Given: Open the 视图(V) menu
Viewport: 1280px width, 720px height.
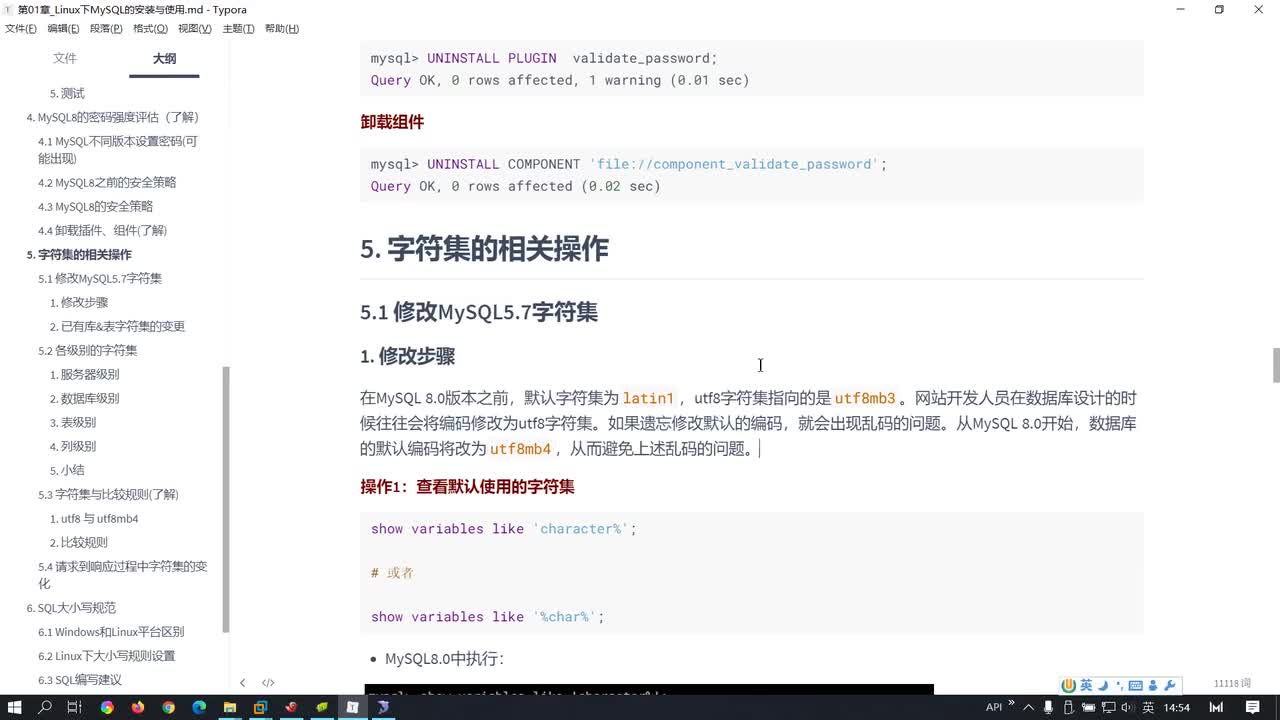Looking at the screenshot, I should [x=194, y=29].
